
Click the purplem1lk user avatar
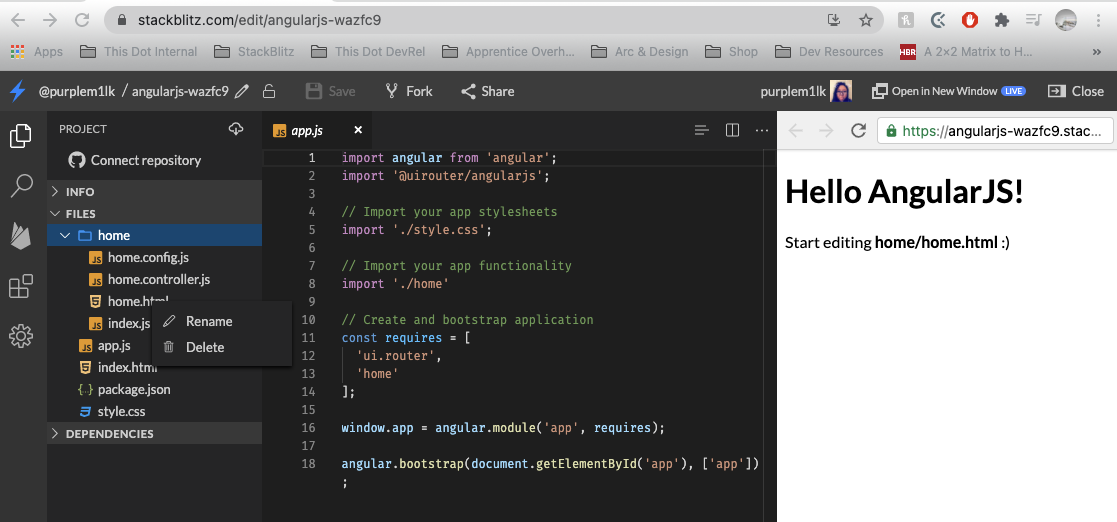pyautogui.click(x=841, y=91)
